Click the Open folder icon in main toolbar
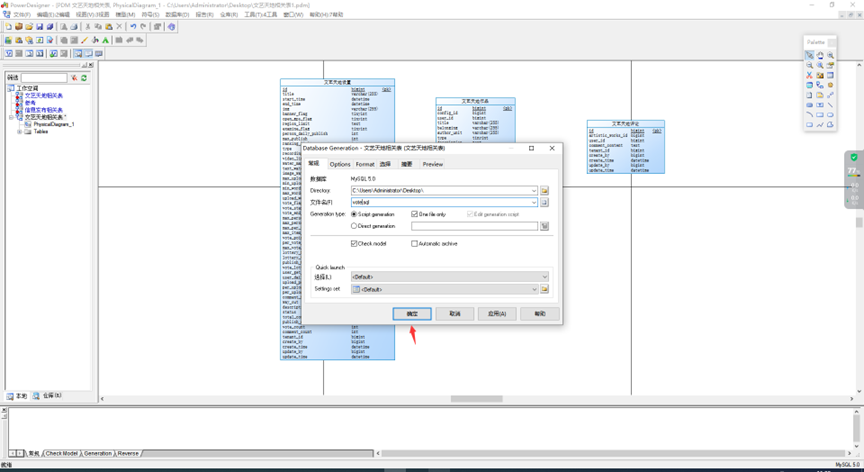The height and width of the screenshot is (472, 864). point(29,26)
